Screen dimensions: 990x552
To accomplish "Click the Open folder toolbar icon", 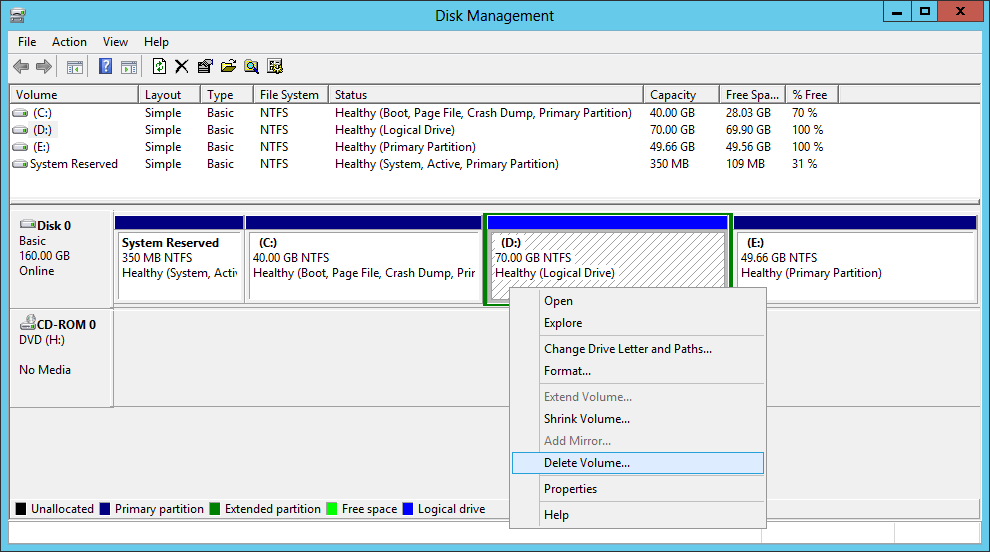I will coord(228,66).
